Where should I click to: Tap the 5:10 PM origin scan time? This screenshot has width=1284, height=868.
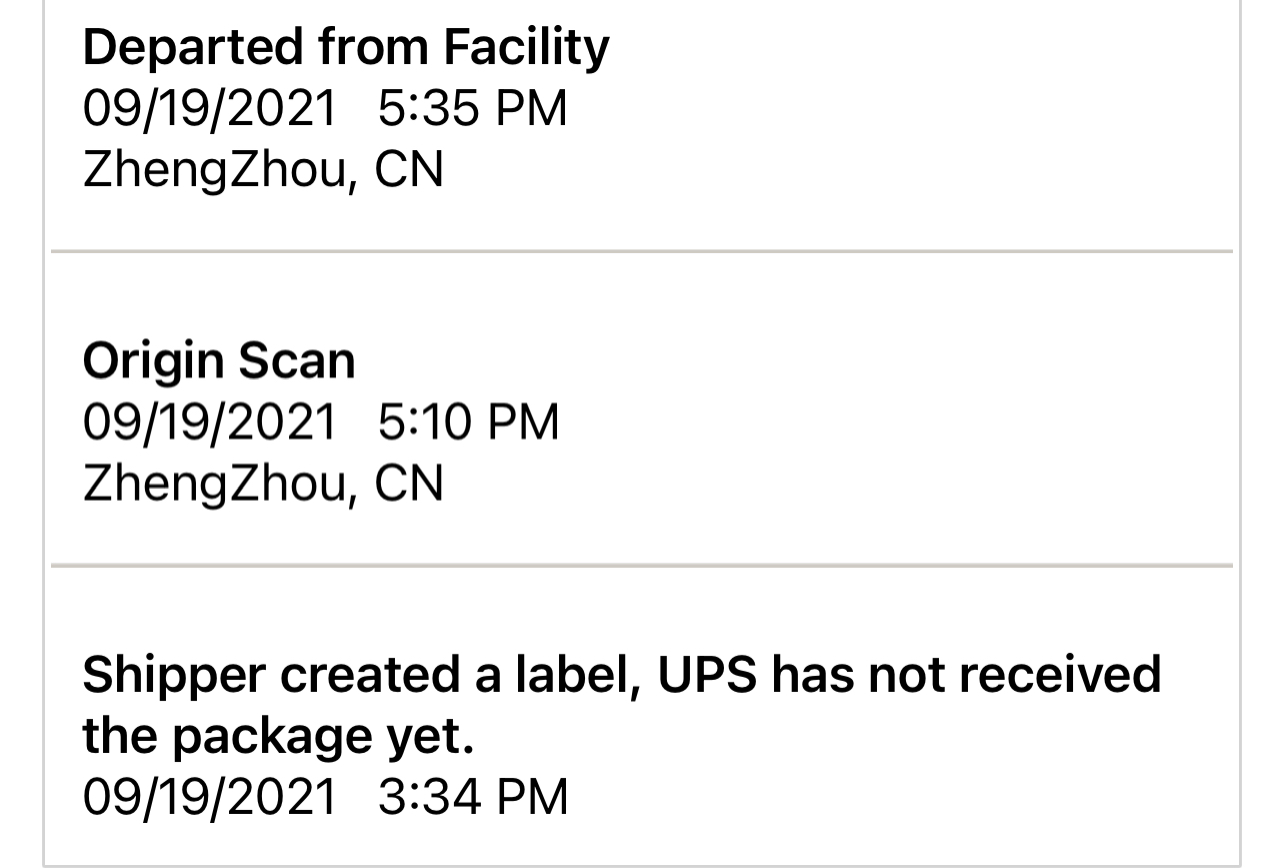[x=469, y=422]
